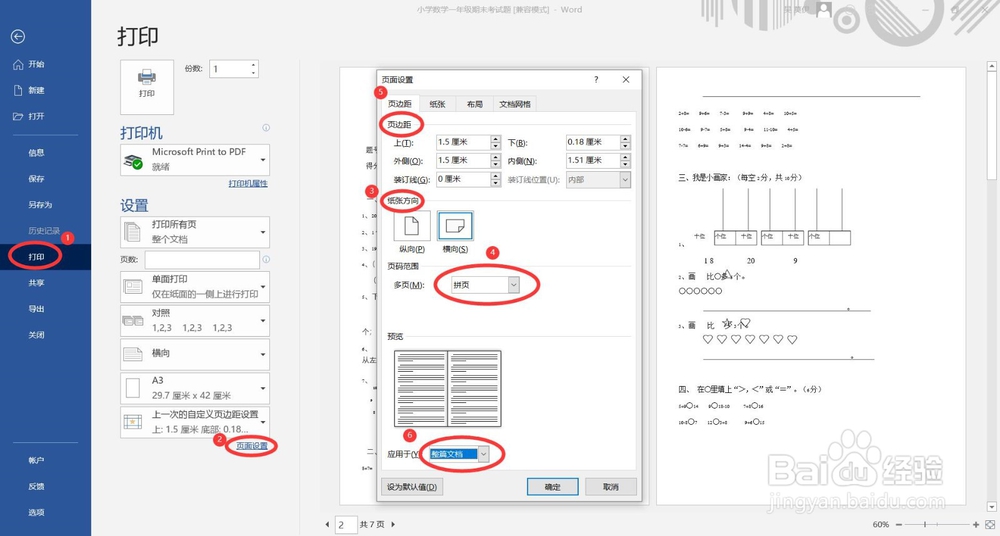Click the 页面设置 link
Image resolution: width=1000 pixels, height=536 pixels.
[x=252, y=446]
